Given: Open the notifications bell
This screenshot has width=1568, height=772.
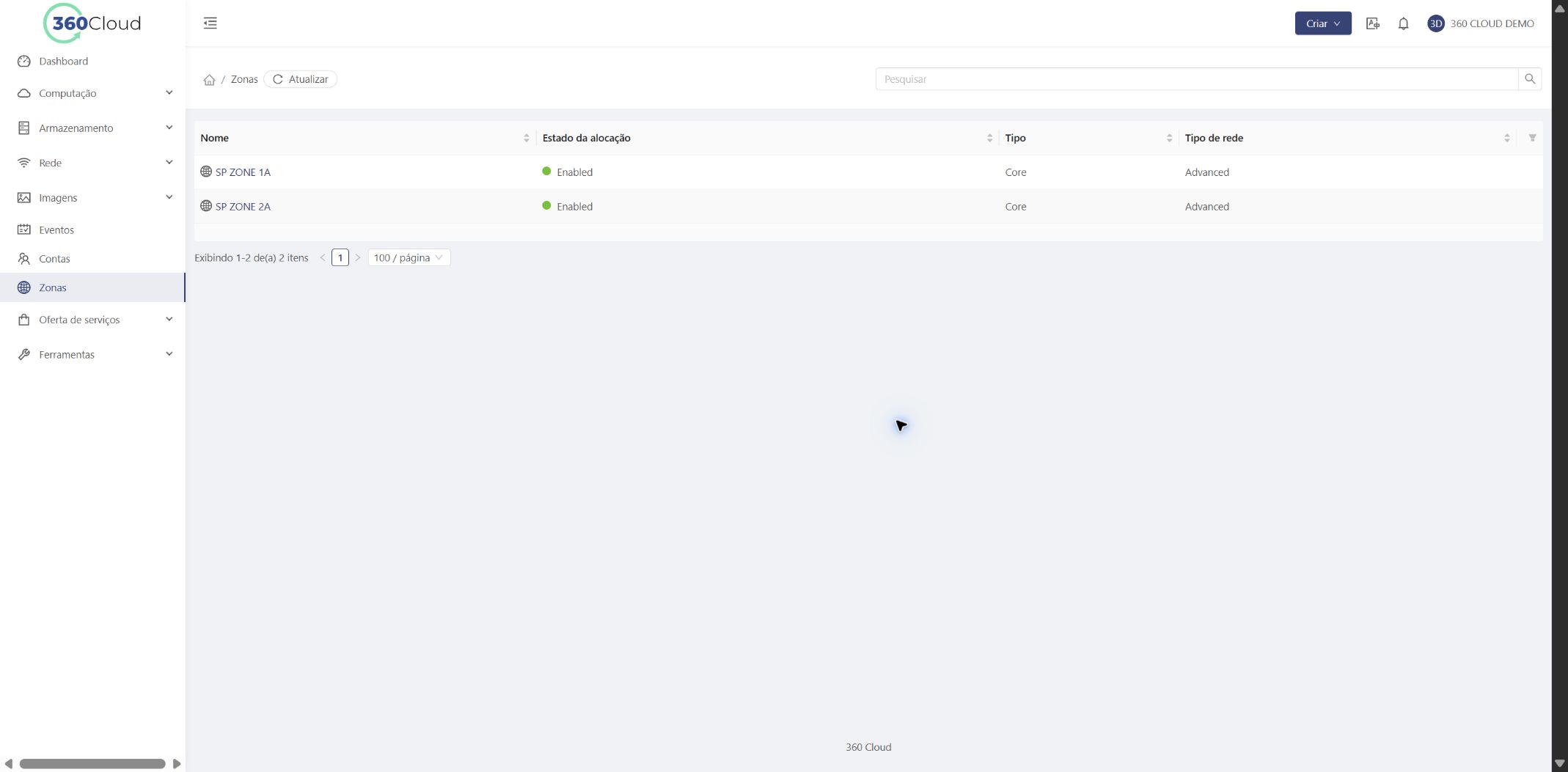Looking at the screenshot, I should point(1403,23).
